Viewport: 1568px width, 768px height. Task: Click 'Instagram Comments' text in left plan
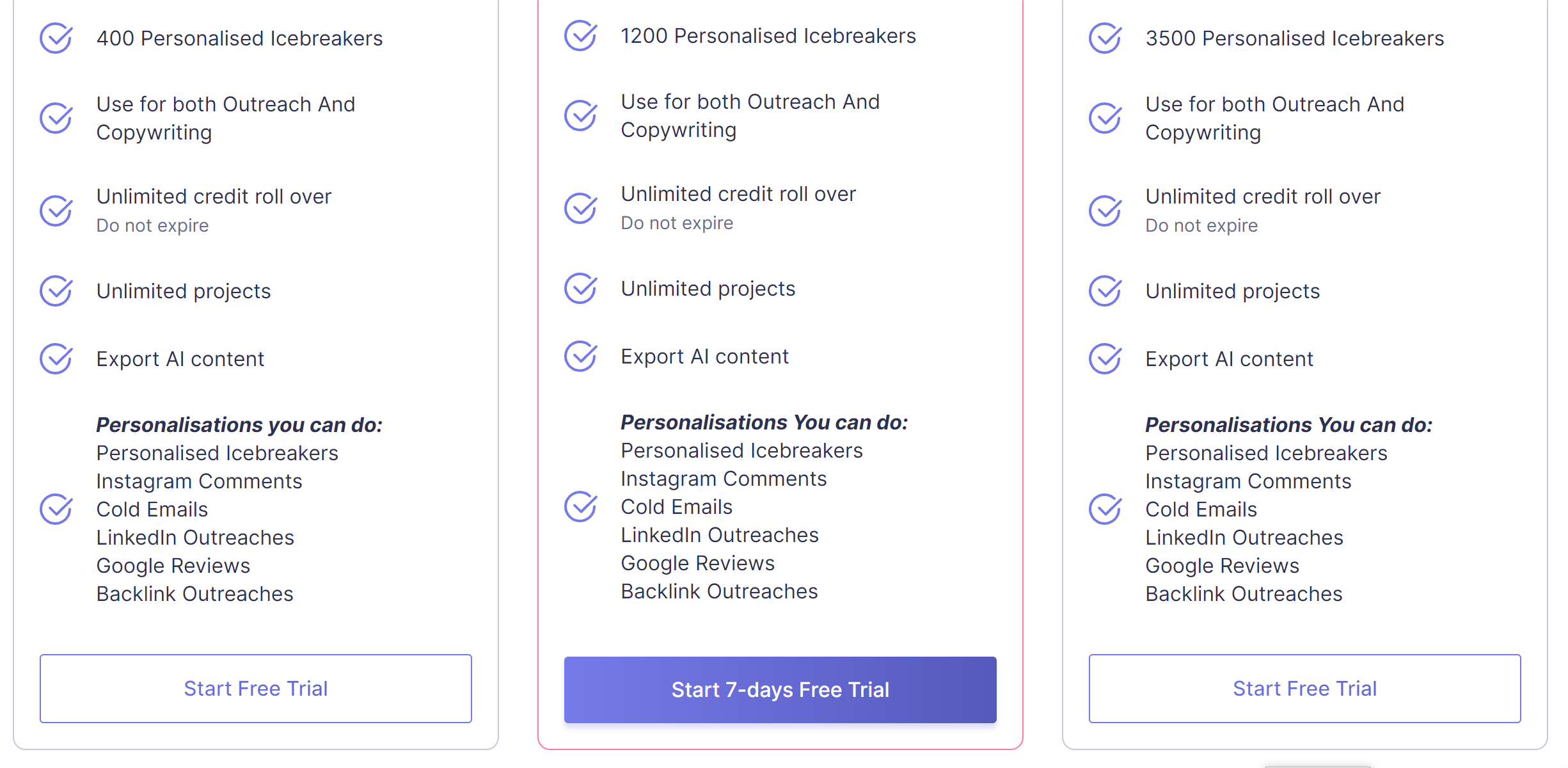[199, 481]
